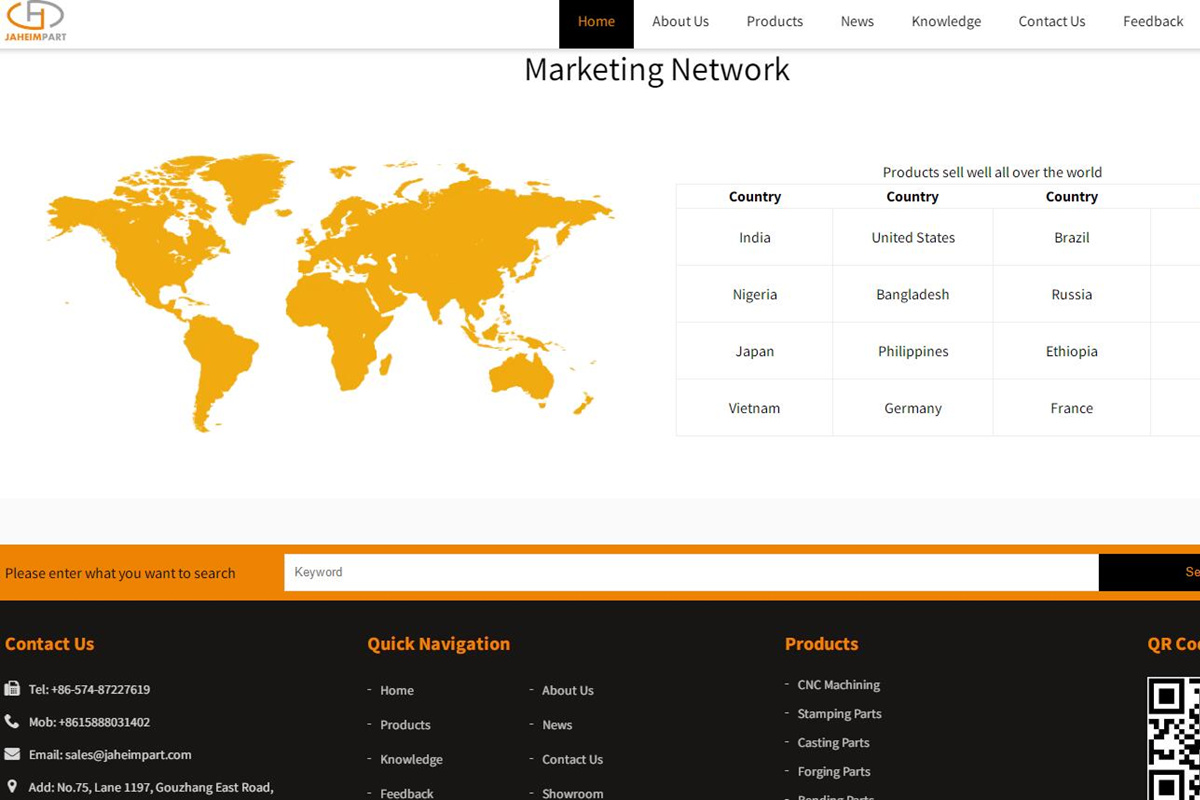The image size is (1200, 800).
Task: Follow the Stamping Parts footer link
Action: [839, 714]
